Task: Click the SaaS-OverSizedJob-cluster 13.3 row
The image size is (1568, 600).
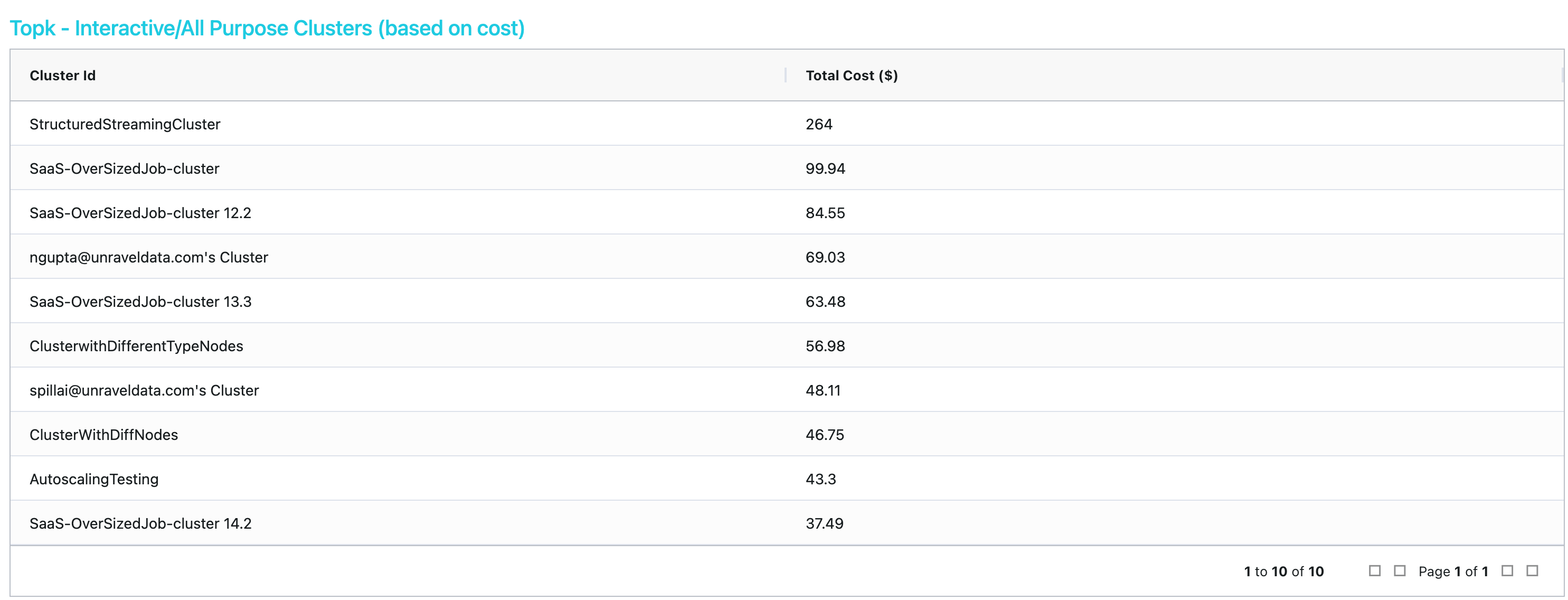Action: pyautogui.click(x=140, y=302)
